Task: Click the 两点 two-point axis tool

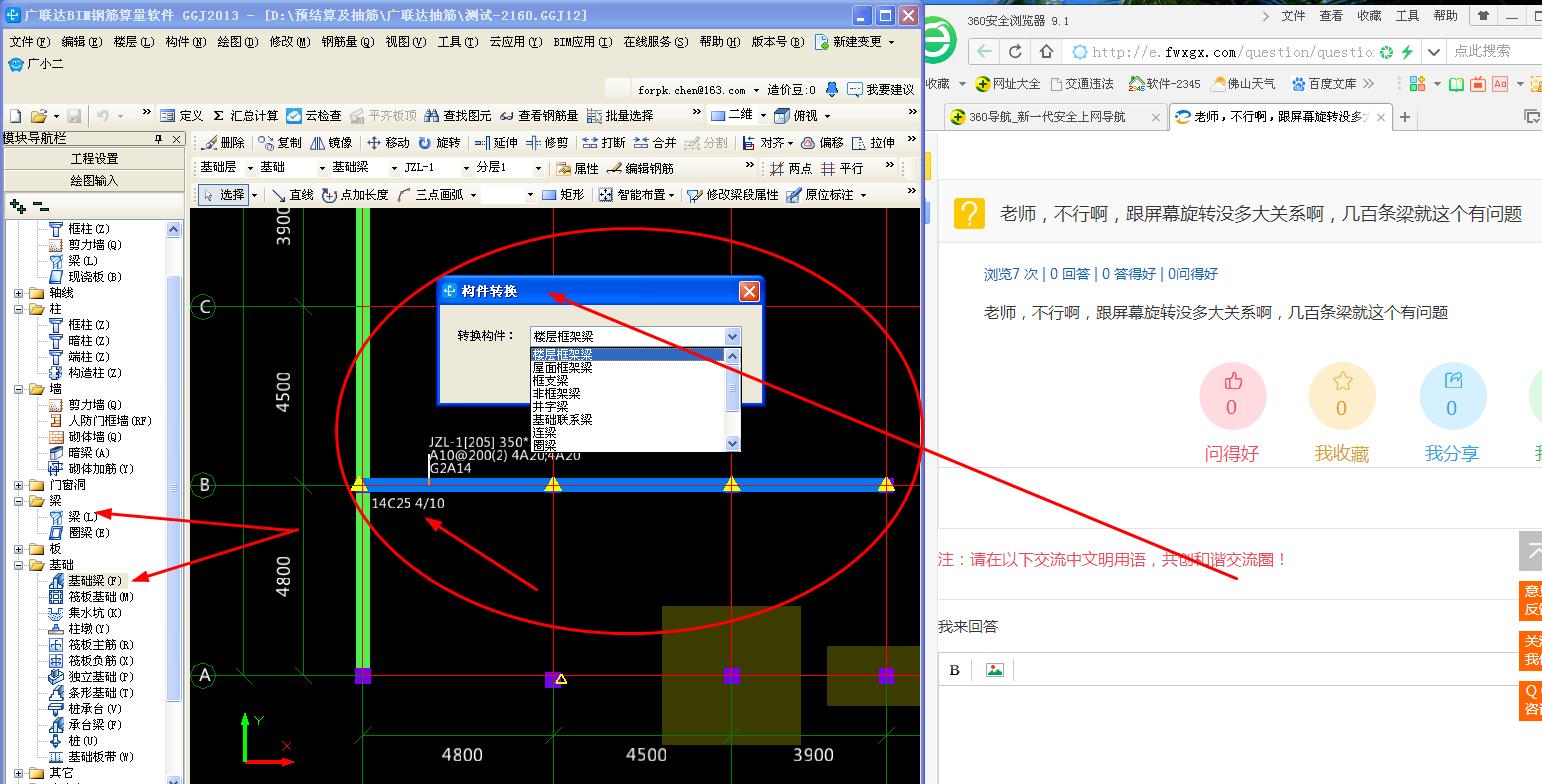Action: [x=790, y=168]
